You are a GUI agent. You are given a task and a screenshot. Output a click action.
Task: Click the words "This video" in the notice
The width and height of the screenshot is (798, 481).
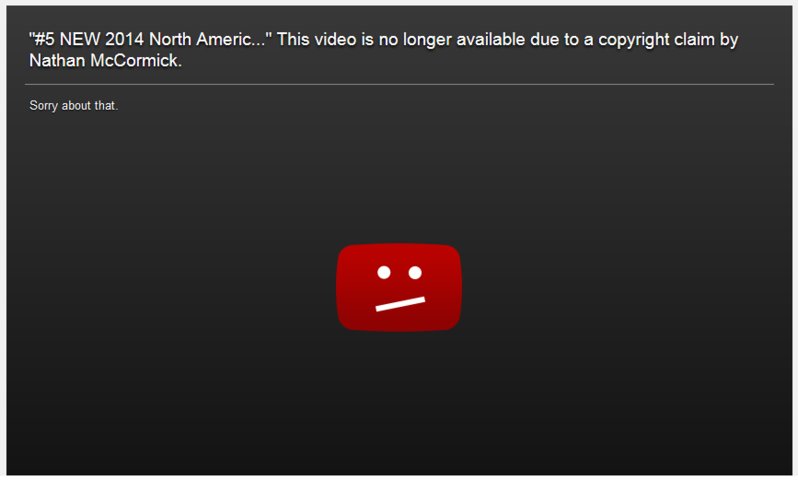[x=317, y=39]
